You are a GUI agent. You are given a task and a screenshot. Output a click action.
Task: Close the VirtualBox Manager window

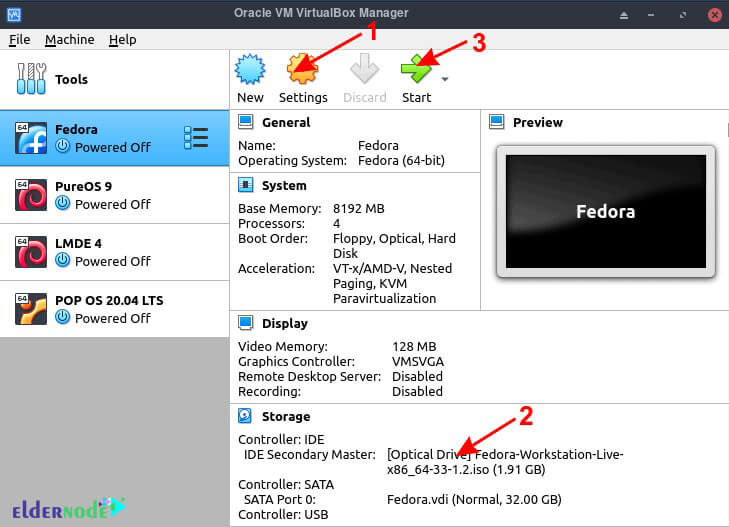[715, 15]
